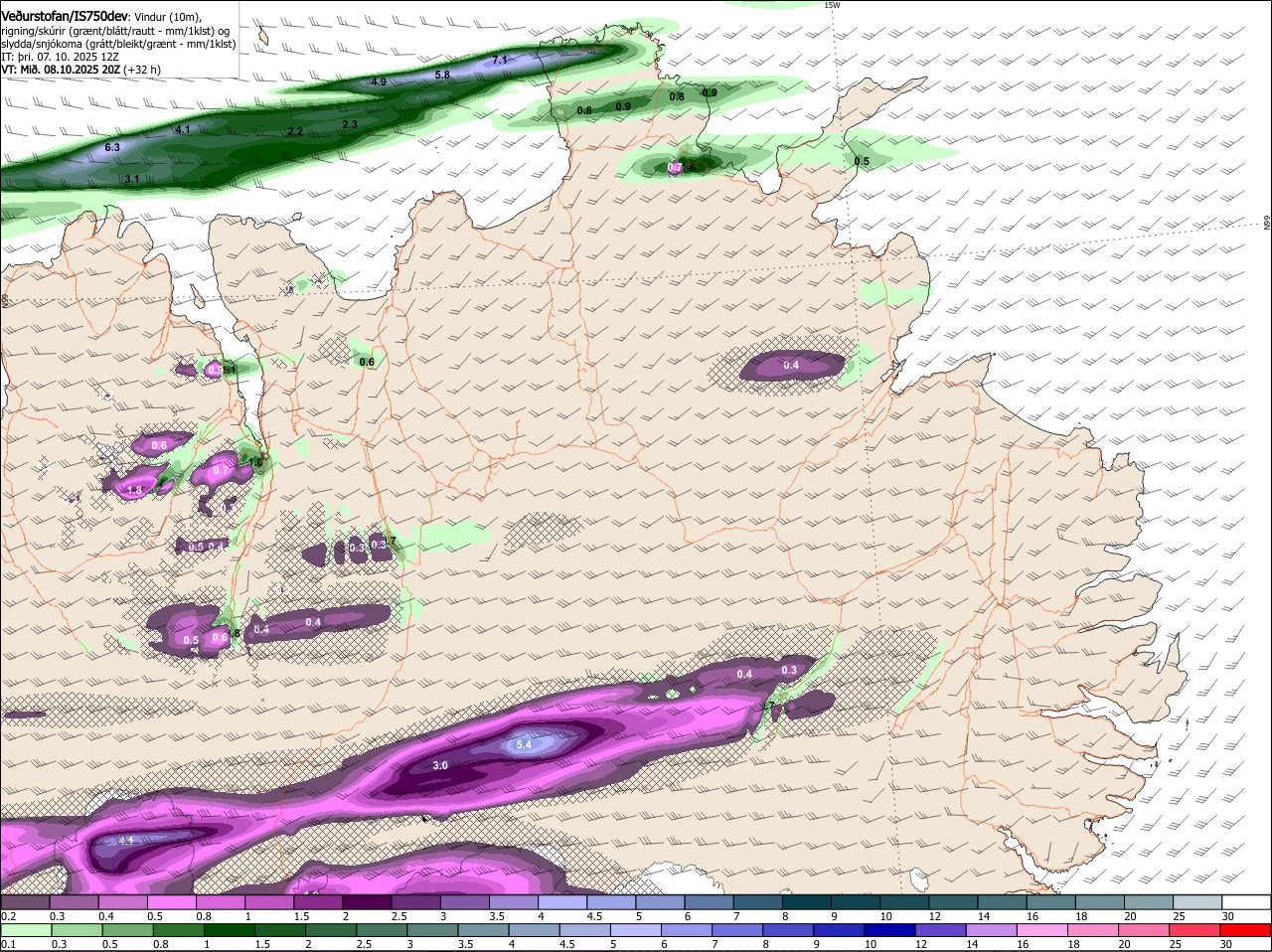Select the 2.2 precipitation label
Viewport: 1272px width, 952px height.
(295, 131)
